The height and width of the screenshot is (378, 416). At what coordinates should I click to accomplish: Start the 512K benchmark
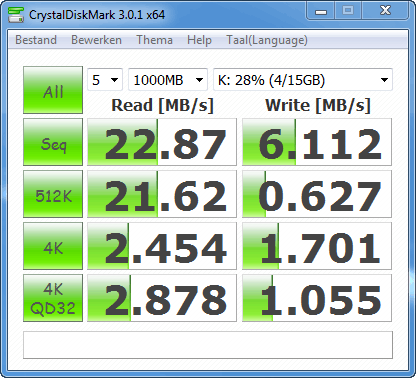click(53, 194)
